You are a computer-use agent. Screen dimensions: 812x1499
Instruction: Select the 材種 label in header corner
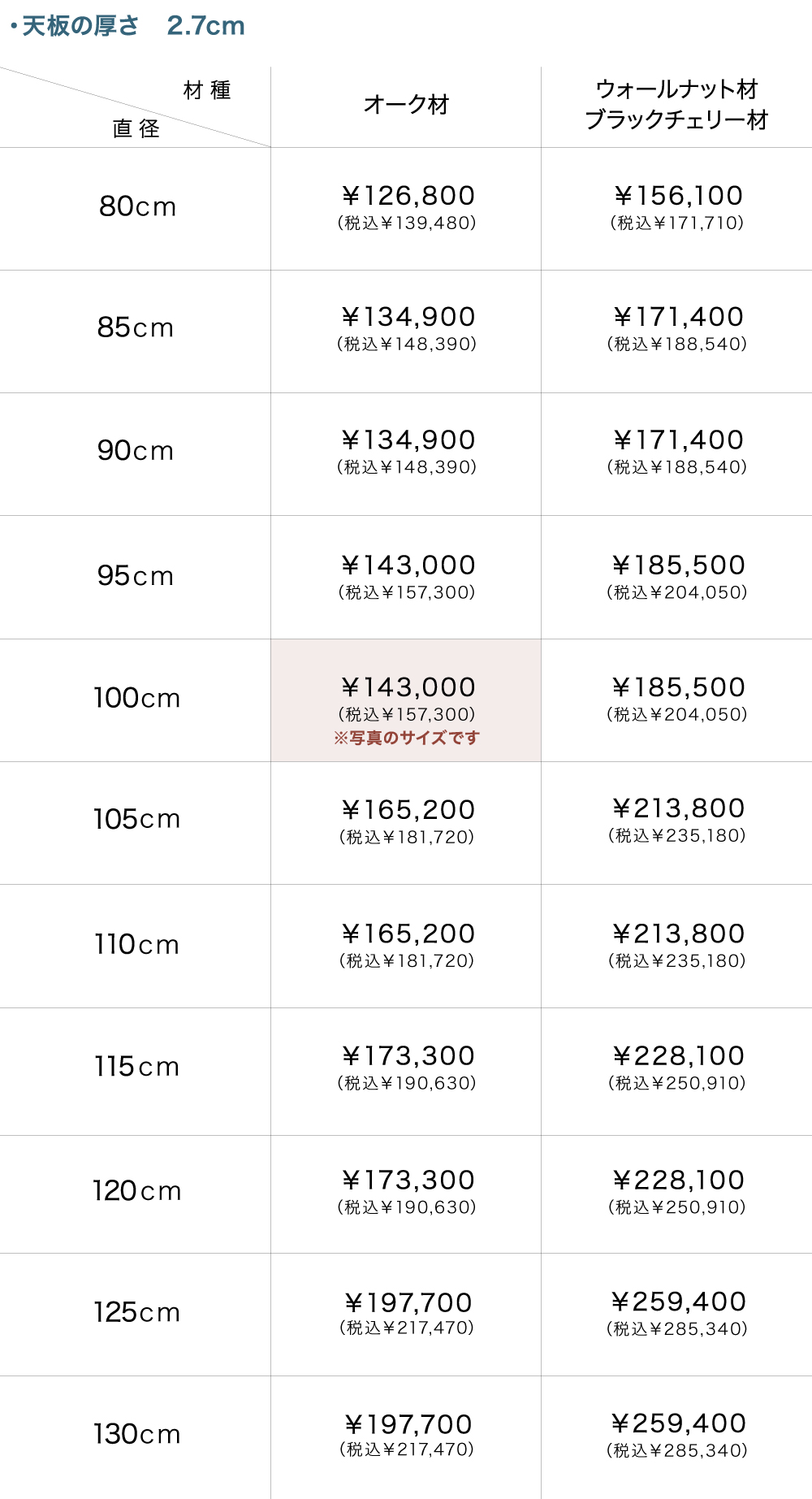point(207,90)
